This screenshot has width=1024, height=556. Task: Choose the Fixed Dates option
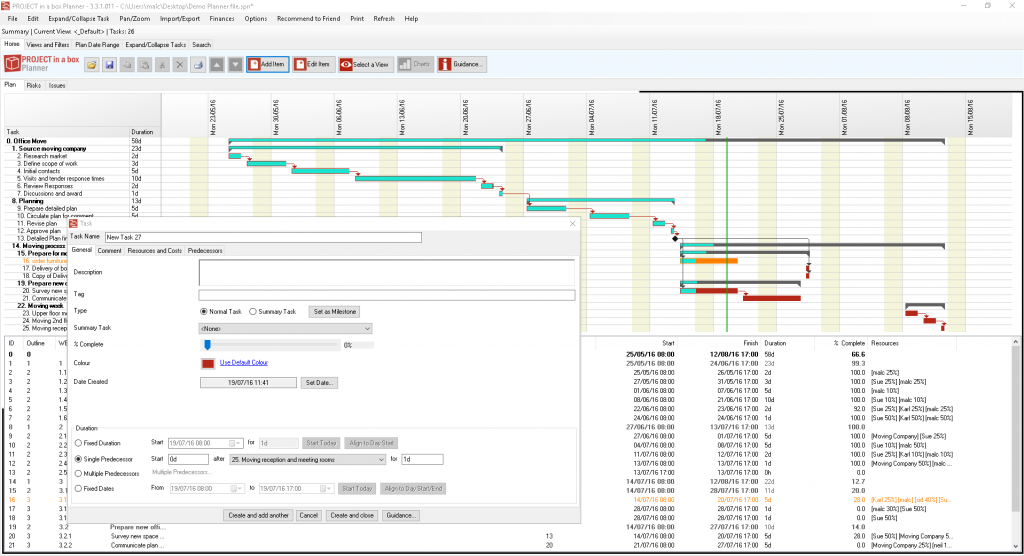click(78, 489)
